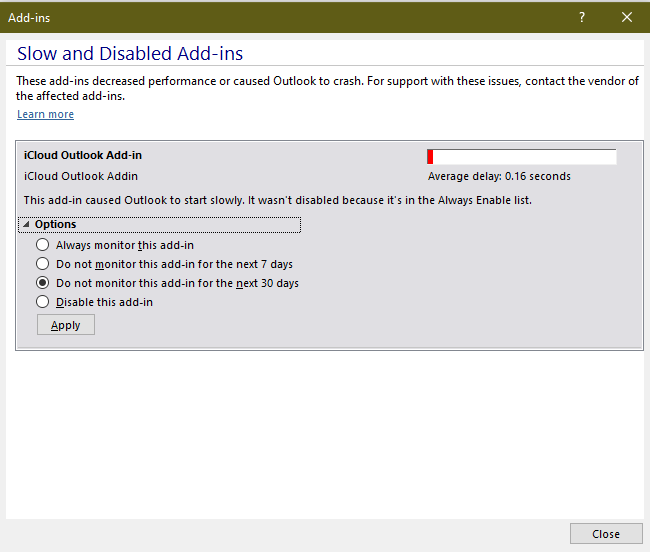Click the Add-ins window title text

tap(29, 17)
